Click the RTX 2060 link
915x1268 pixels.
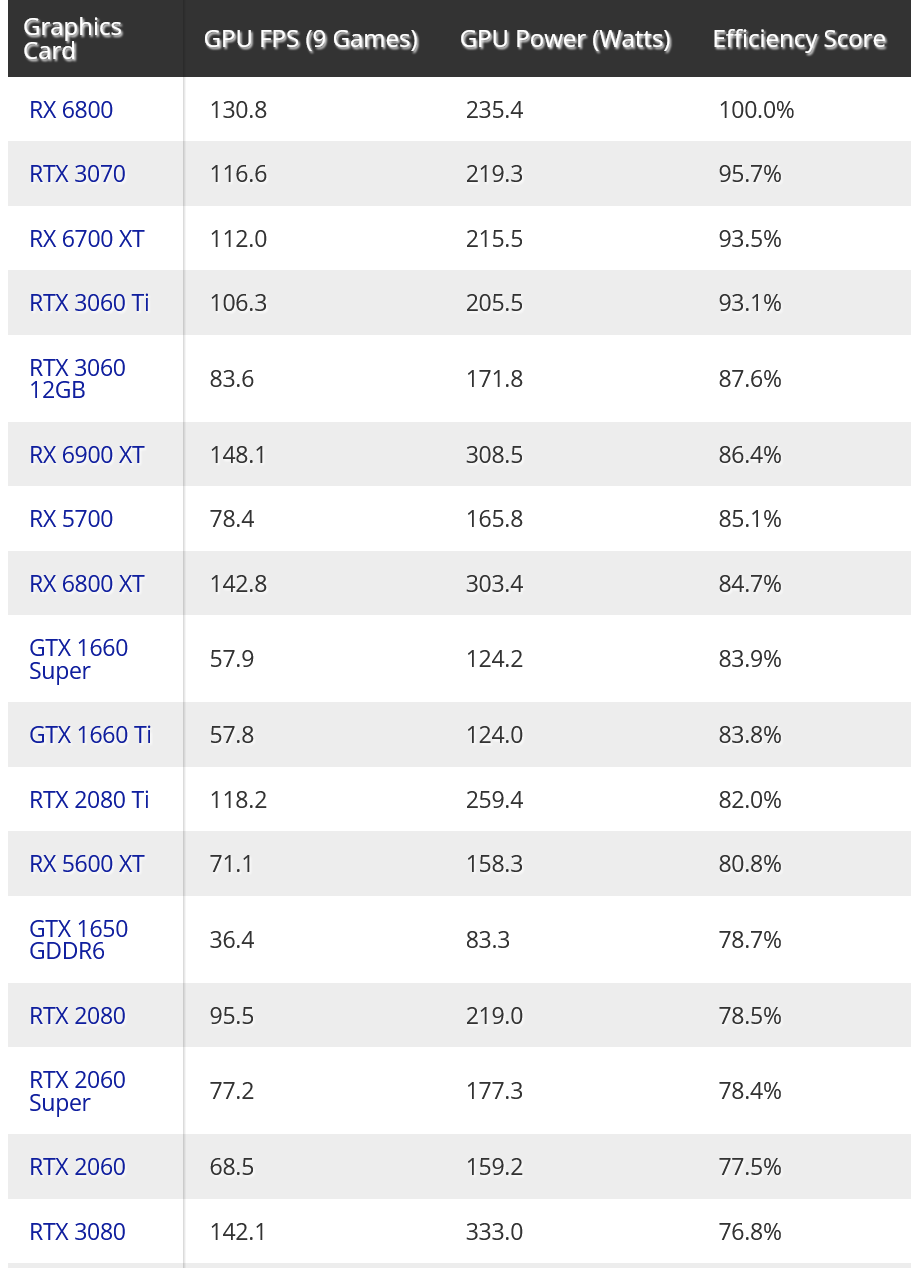[77, 1167]
